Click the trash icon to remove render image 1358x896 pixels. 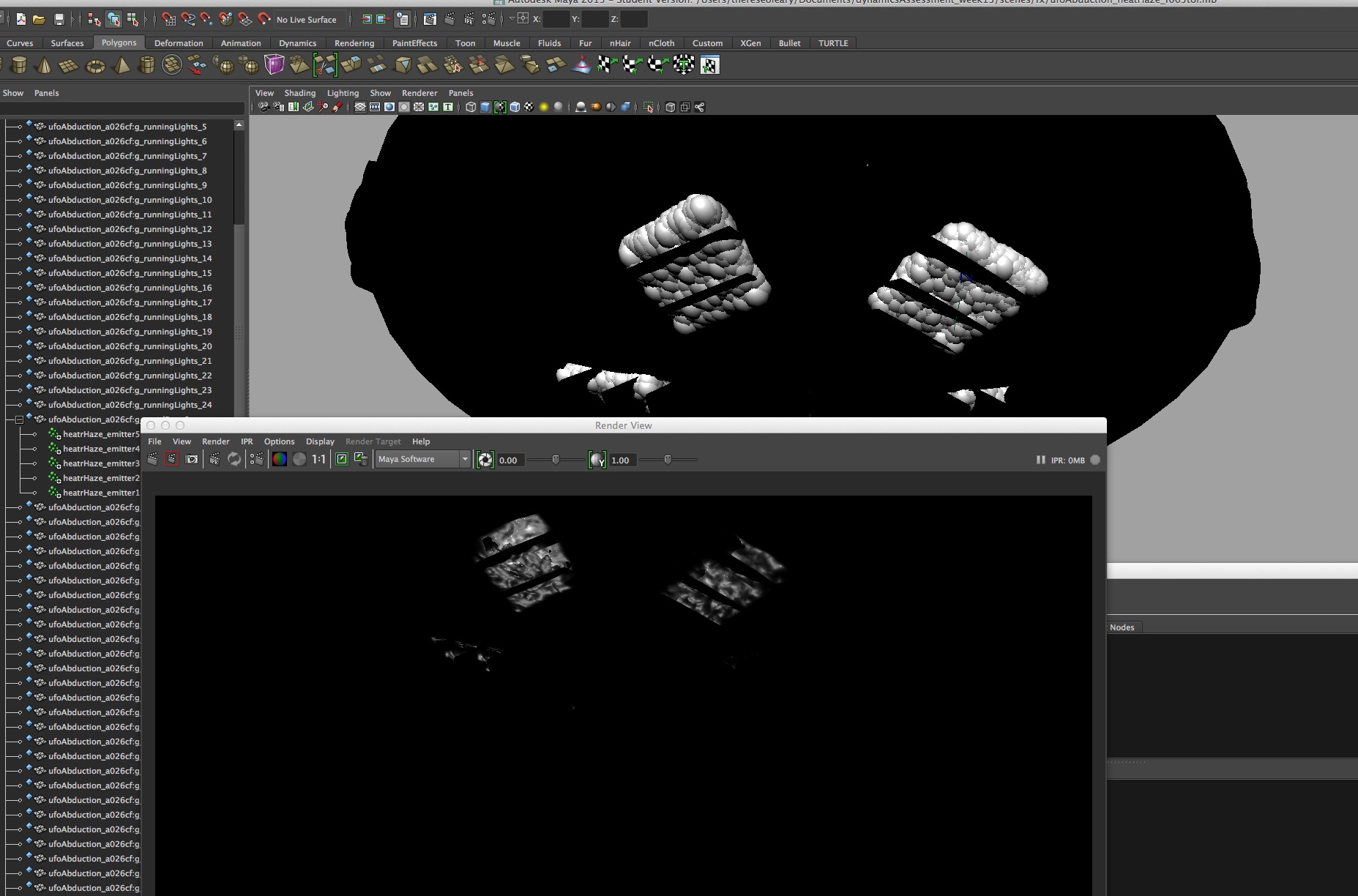coord(362,460)
